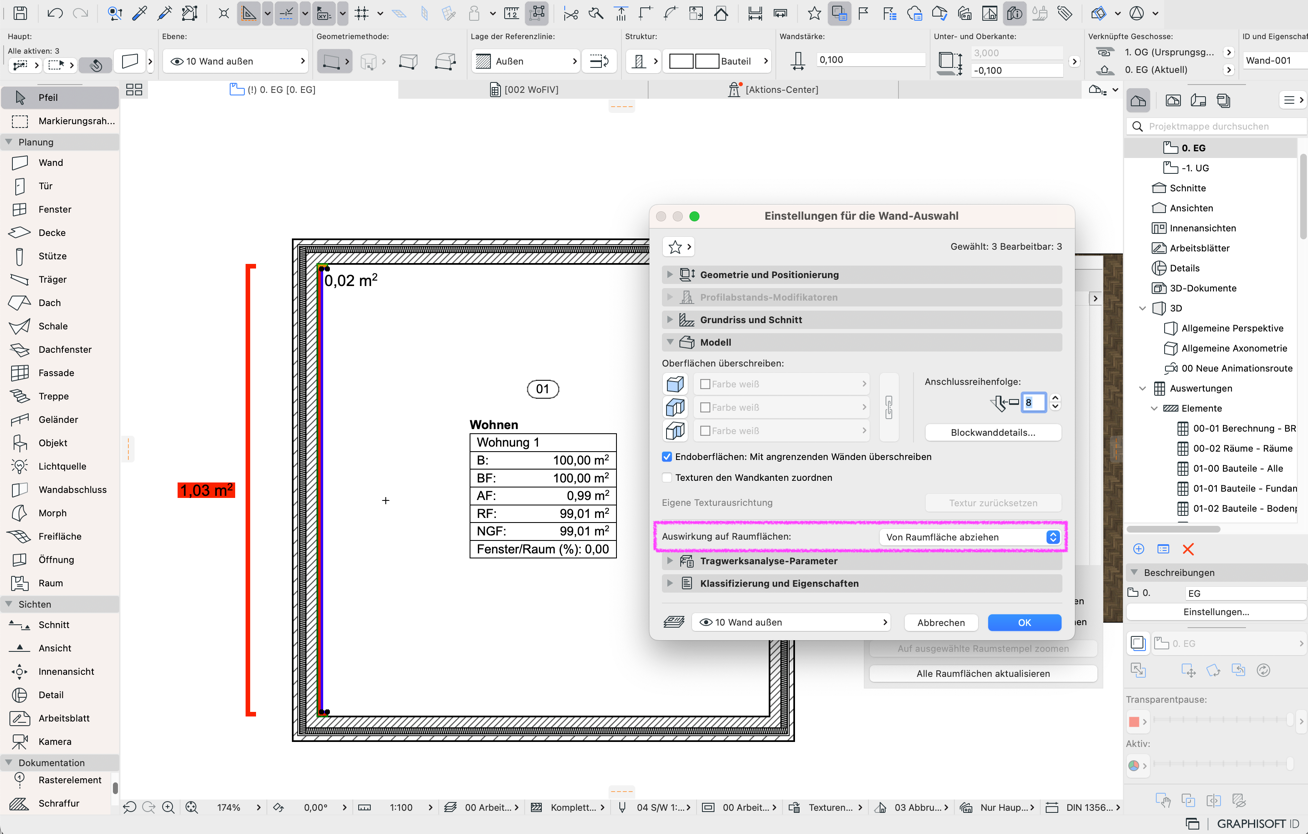
Task: Open Blockwanddetails... button
Action: [x=993, y=433]
